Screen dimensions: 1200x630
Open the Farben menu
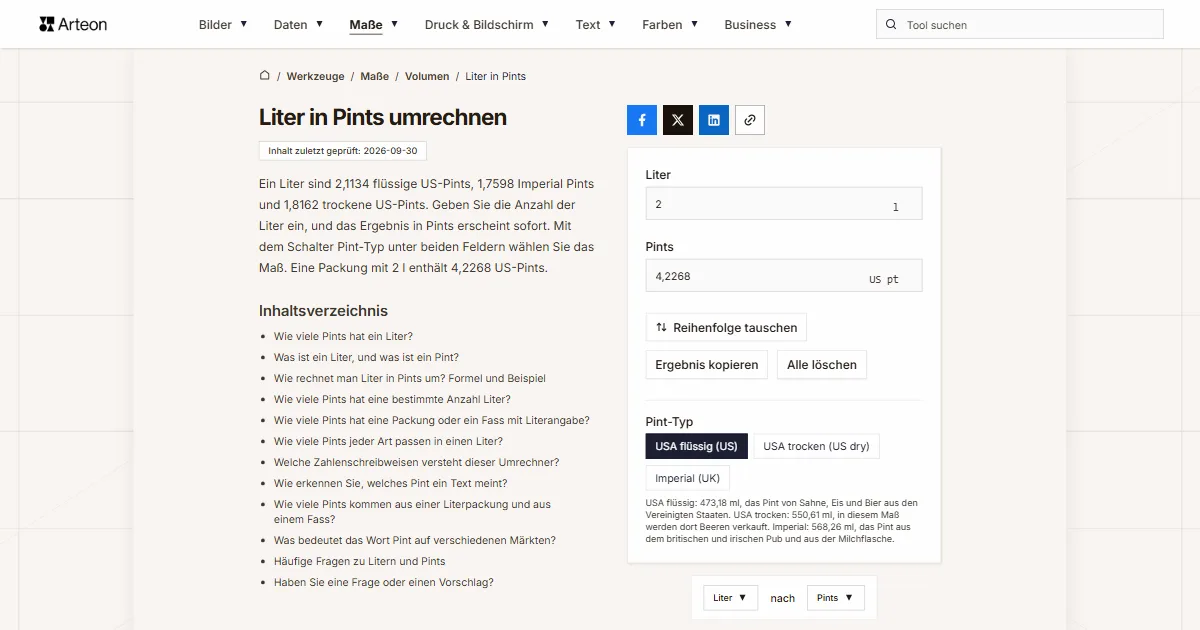(670, 24)
